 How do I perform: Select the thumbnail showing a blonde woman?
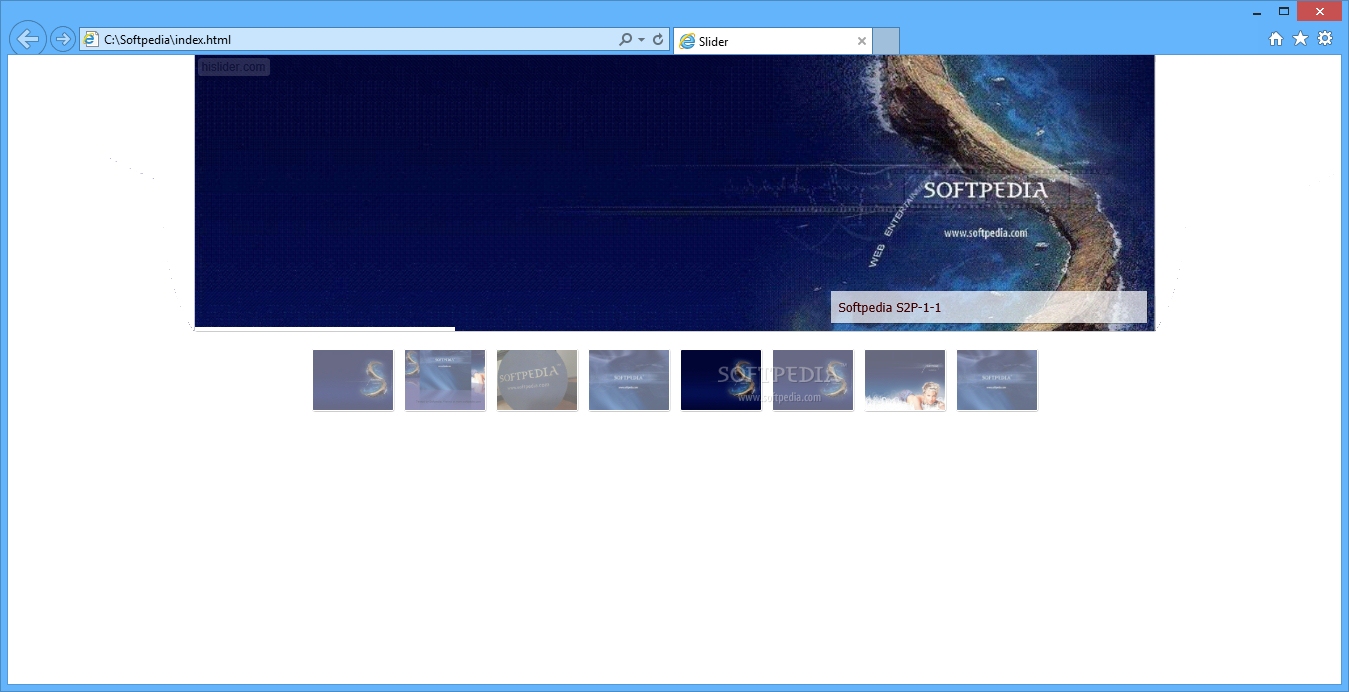[905, 380]
